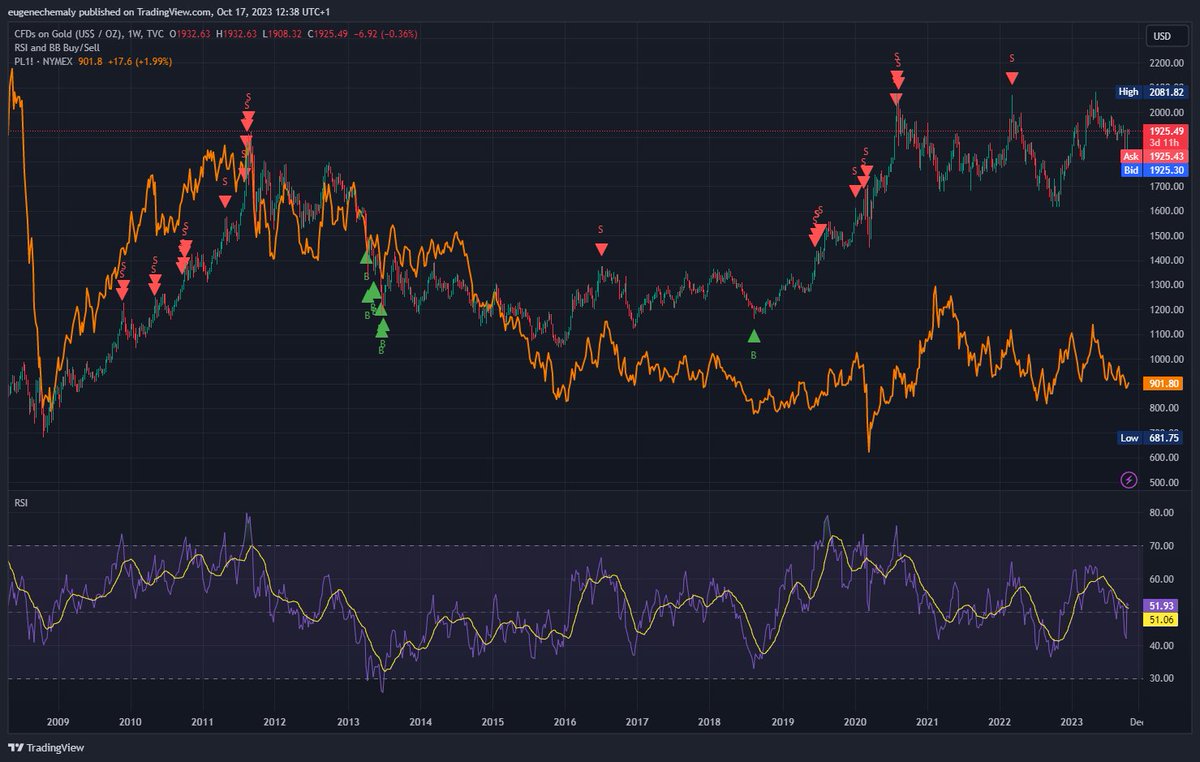Click the year 2015 on the time axis
1200x762 pixels.
[493, 720]
